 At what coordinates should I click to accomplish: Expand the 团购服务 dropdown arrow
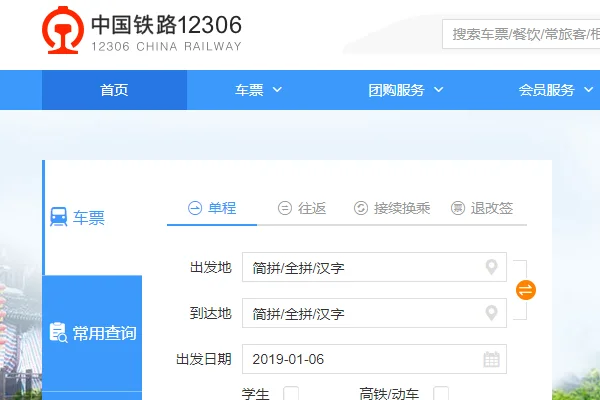pos(439,90)
